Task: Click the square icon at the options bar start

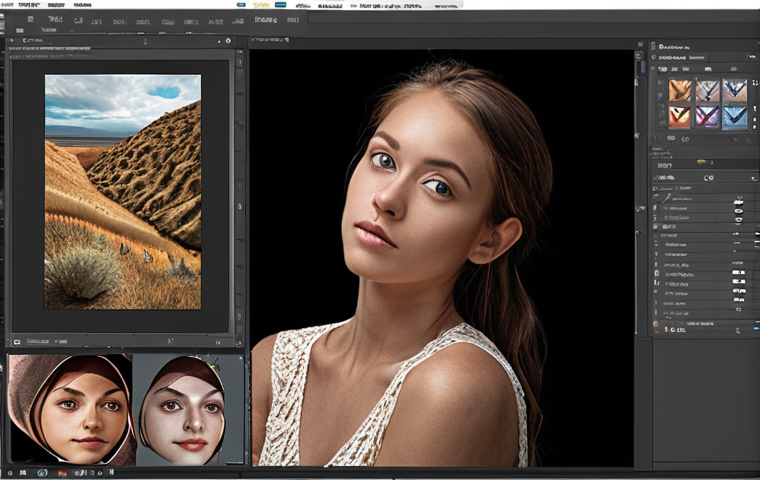Action: click(31, 19)
